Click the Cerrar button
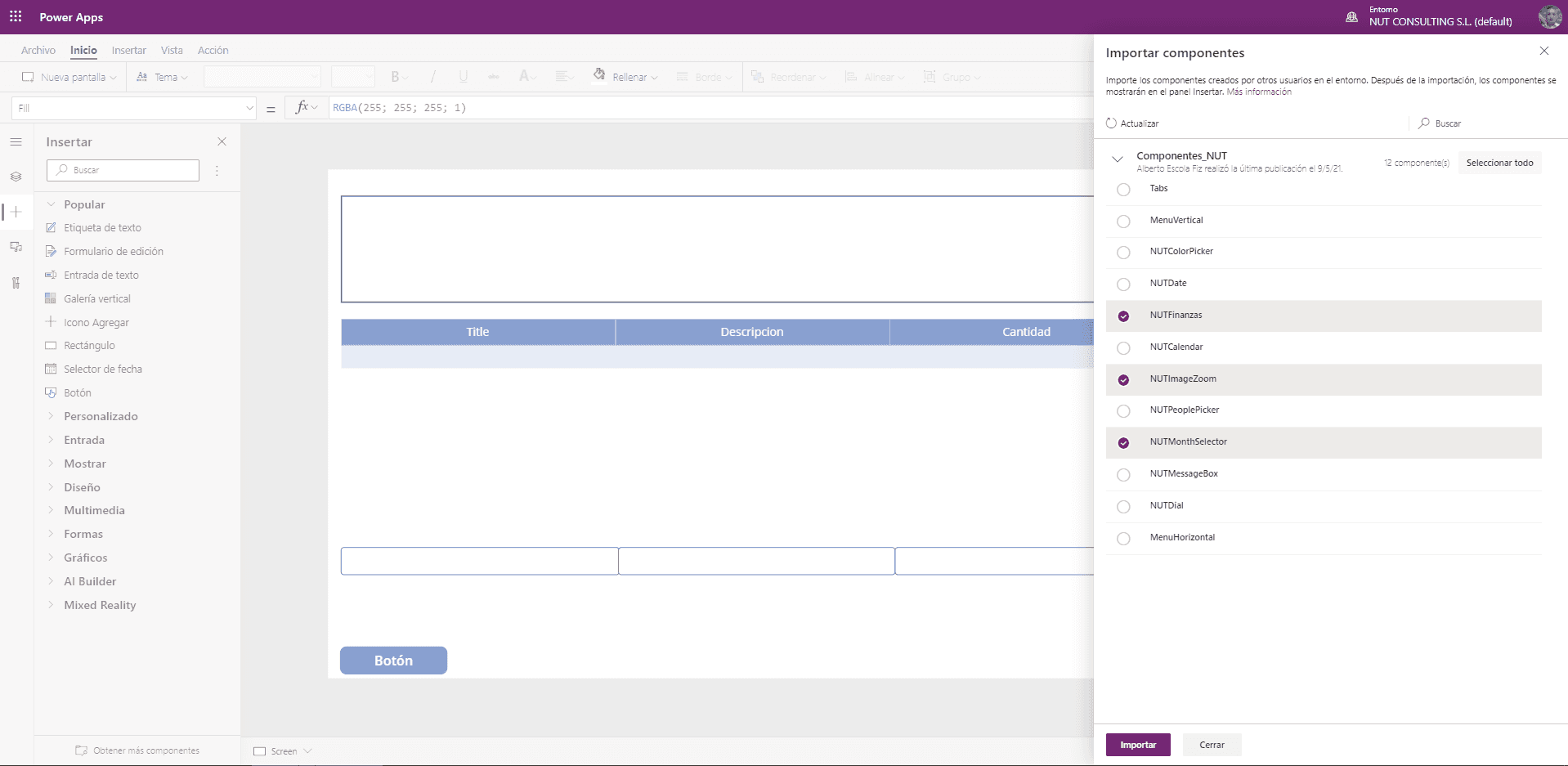The image size is (1568, 766). coord(1212,745)
